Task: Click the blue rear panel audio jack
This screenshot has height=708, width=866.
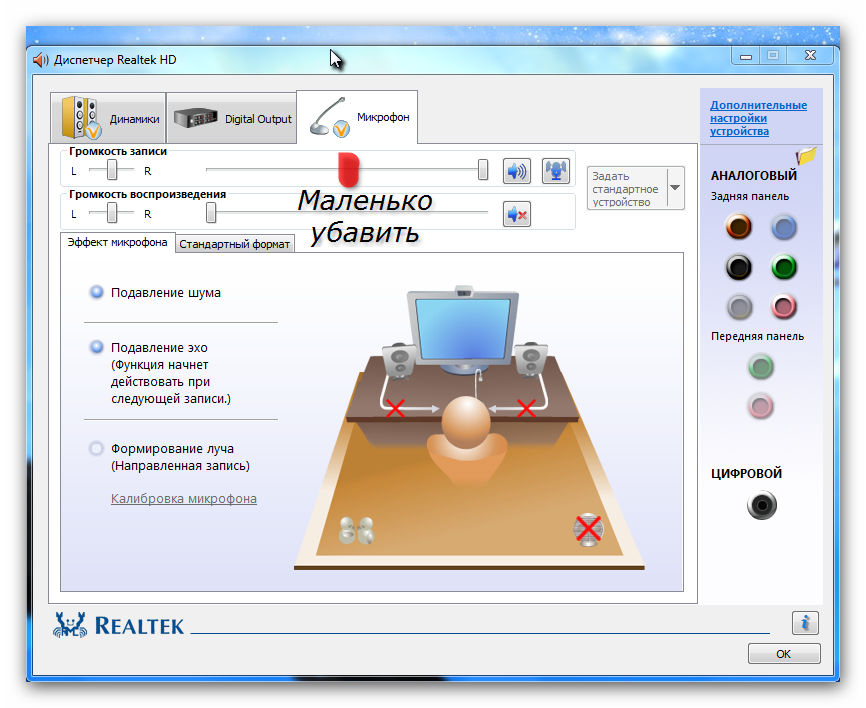Action: [x=784, y=227]
